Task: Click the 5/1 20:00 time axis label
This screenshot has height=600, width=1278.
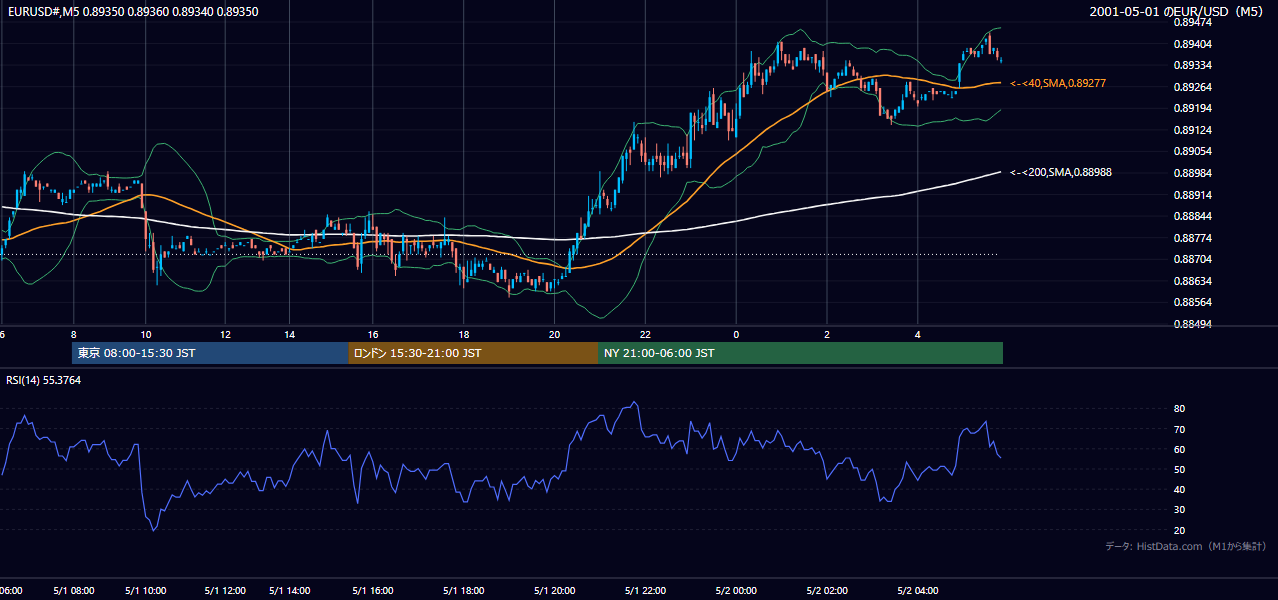Action: (555, 591)
